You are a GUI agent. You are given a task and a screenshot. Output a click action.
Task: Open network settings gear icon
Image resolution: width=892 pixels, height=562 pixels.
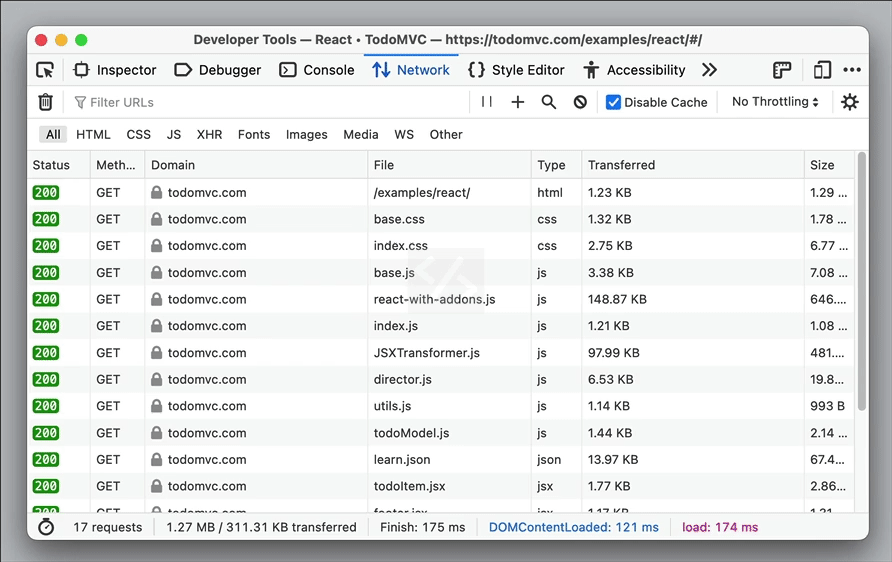[850, 102]
